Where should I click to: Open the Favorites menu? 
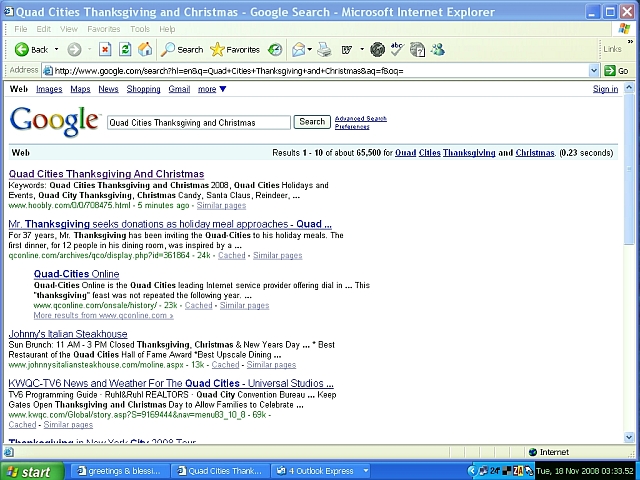click(x=103, y=29)
